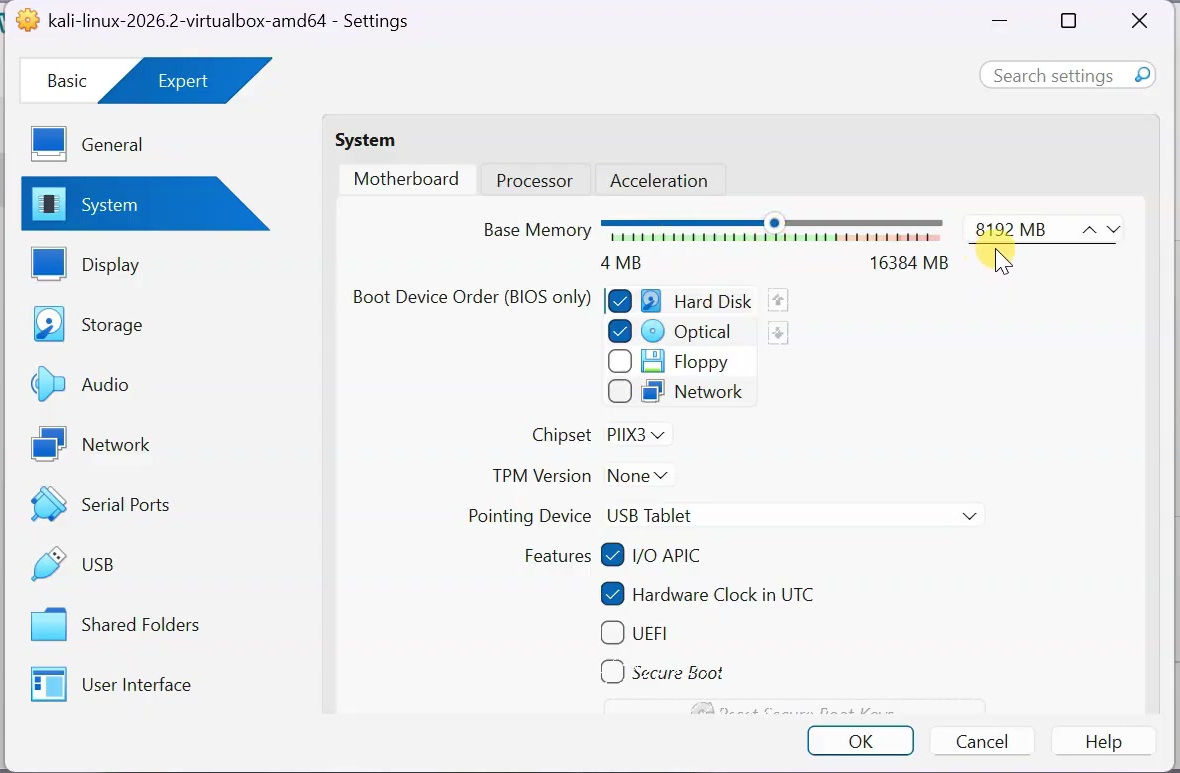
Task: Open General settings monitor icon
Action: pyautogui.click(x=49, y=144)
